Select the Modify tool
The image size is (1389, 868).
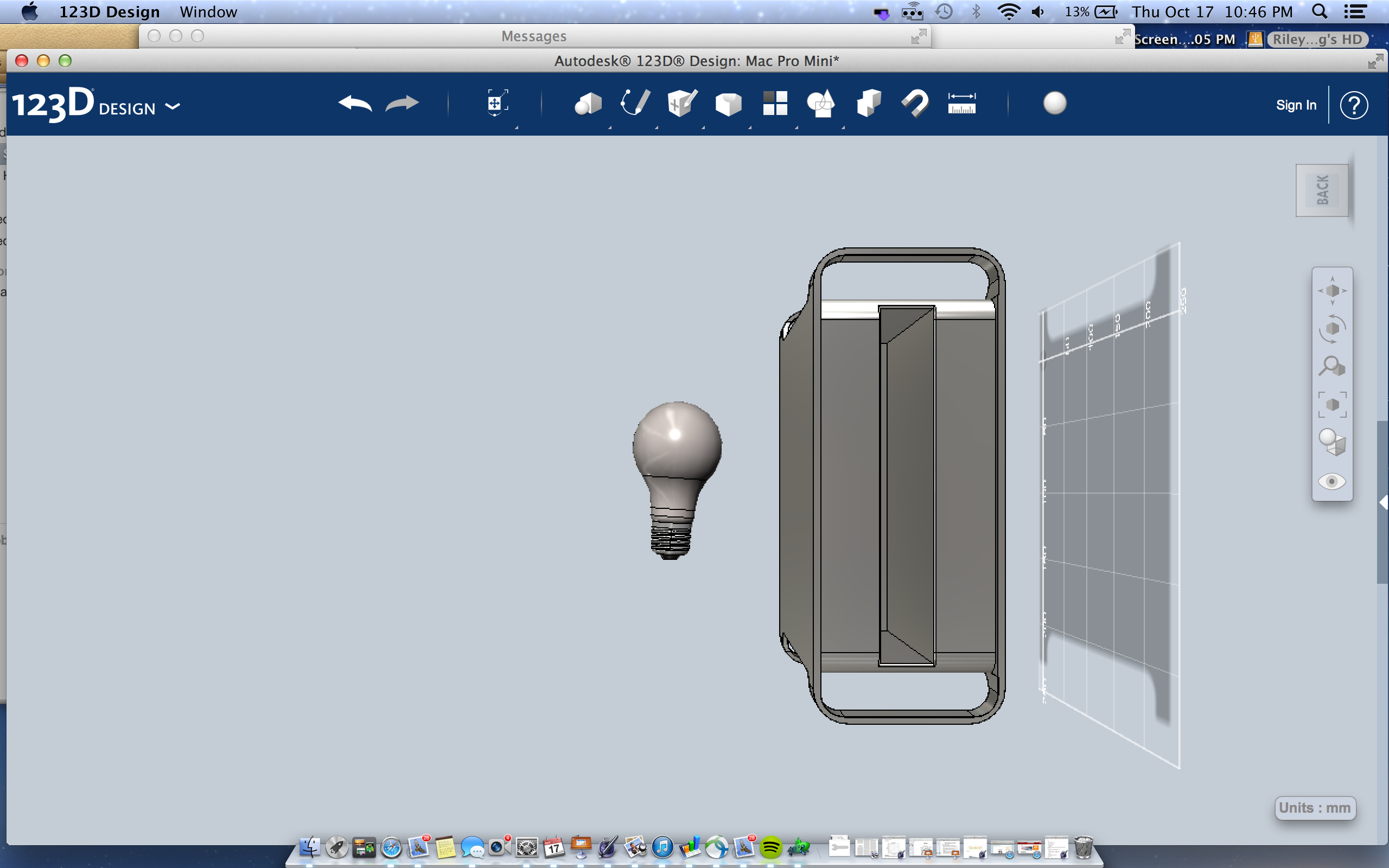pyautogui.click(x=728, y=103)
